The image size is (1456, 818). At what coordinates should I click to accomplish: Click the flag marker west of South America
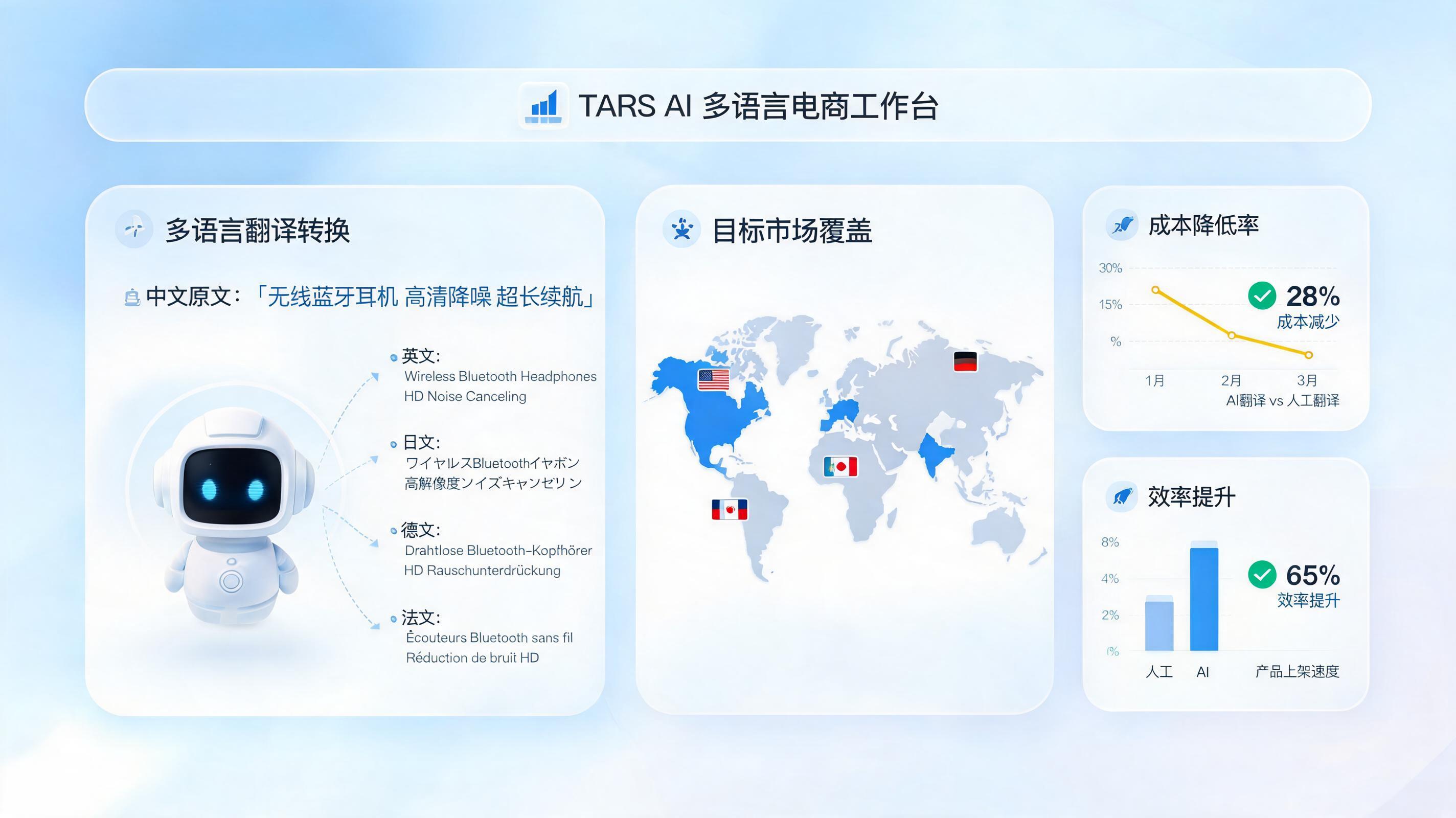(x=730, y=509)
